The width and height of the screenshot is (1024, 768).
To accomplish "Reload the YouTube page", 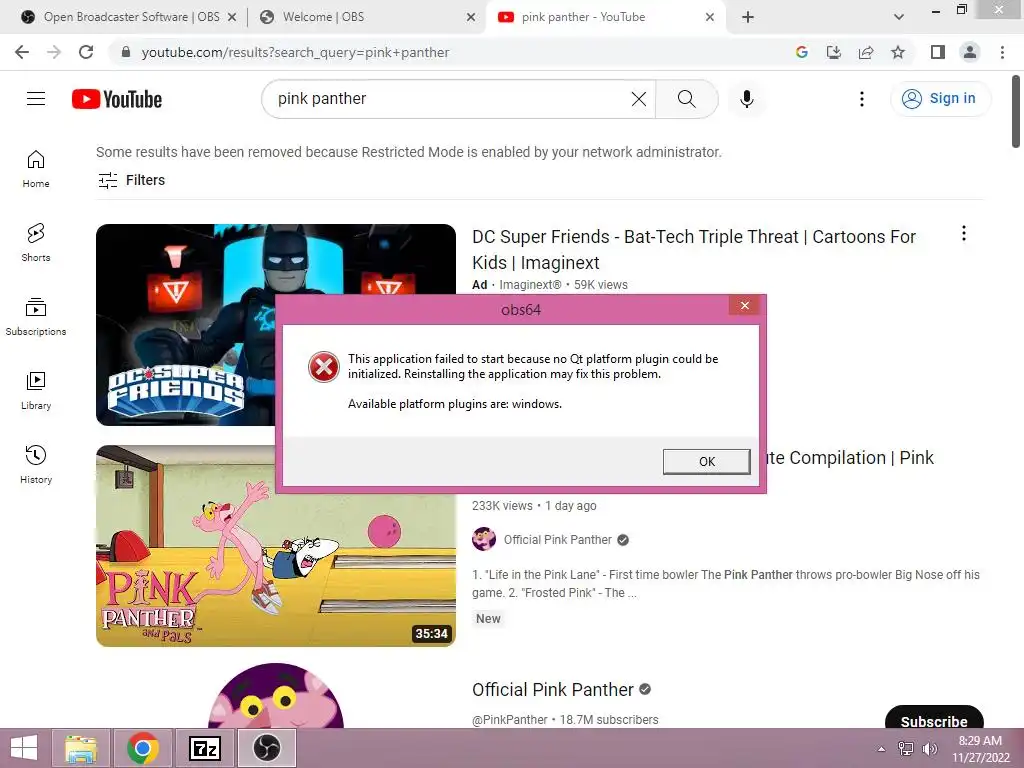I will point(86,52).
